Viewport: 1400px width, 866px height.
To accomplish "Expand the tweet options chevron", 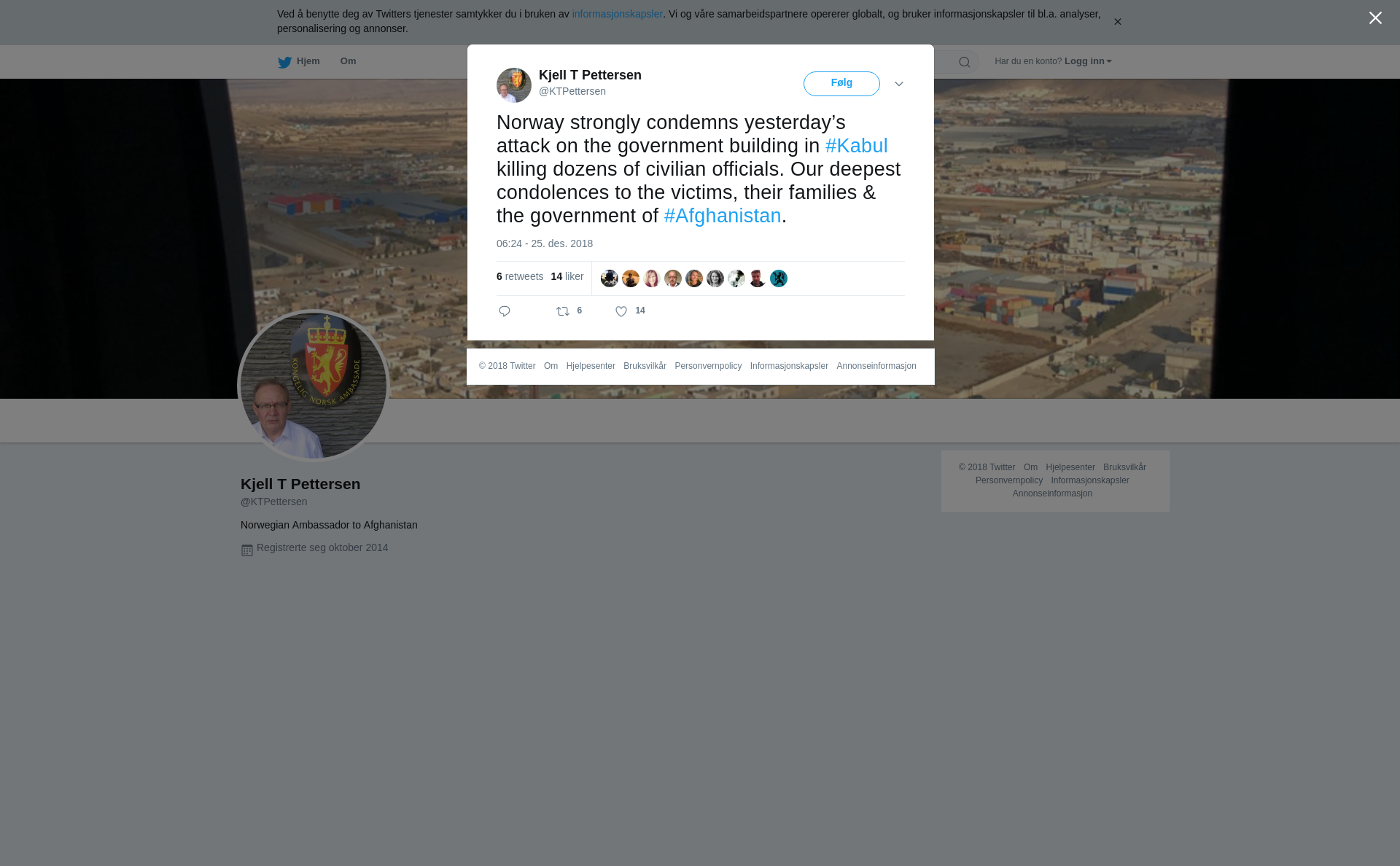I will point(899,84).
